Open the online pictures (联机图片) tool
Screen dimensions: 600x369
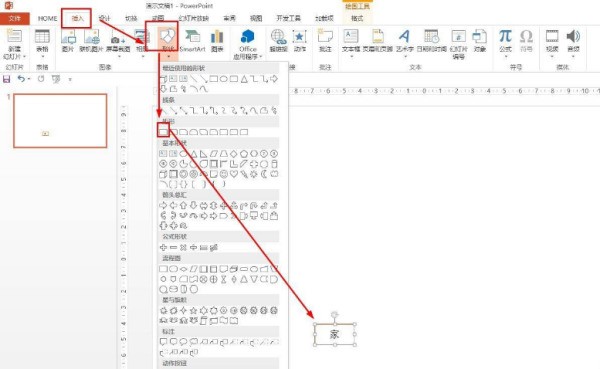91,41
